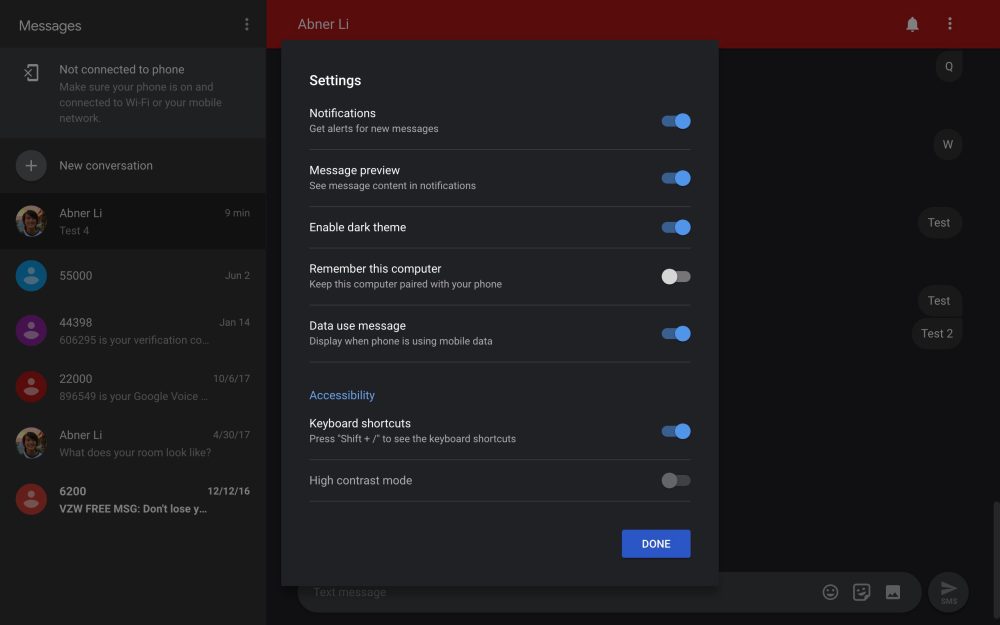
Task: Attach an image to the message
Action: click(x=892, y=591)
